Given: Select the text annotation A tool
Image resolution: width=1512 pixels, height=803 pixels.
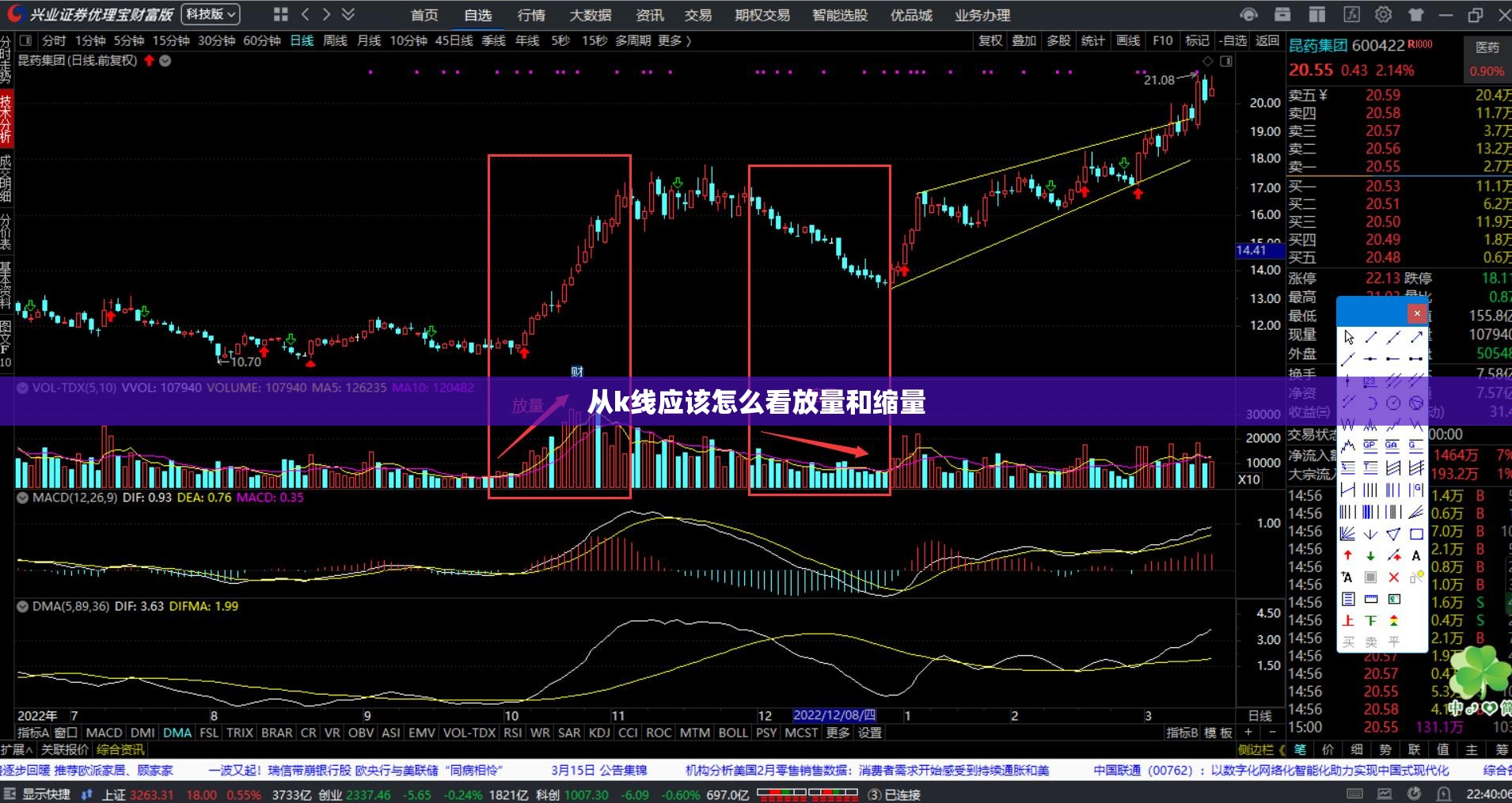Looking at the screenshot, I should coord(1416,555).
